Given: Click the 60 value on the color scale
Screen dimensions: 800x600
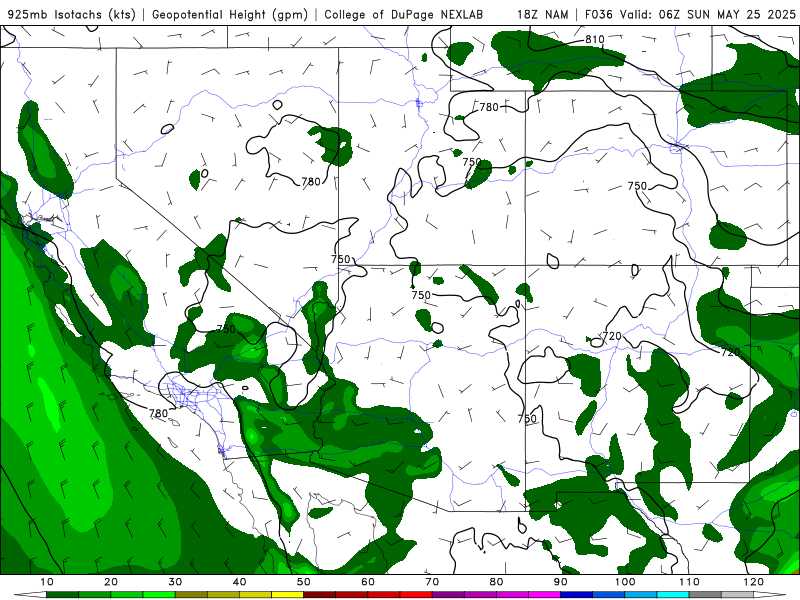Looking at the screenshot, I should click(368, 582).
